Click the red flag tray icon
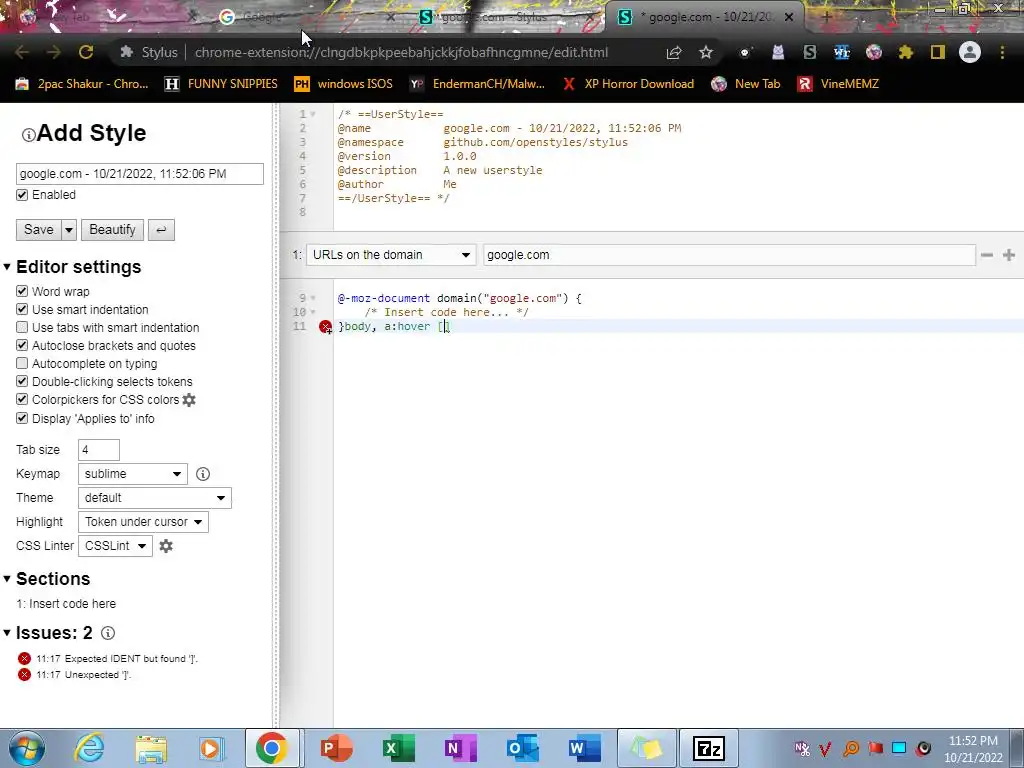The width and height of the screenshot is (1024, 768). 875,748
